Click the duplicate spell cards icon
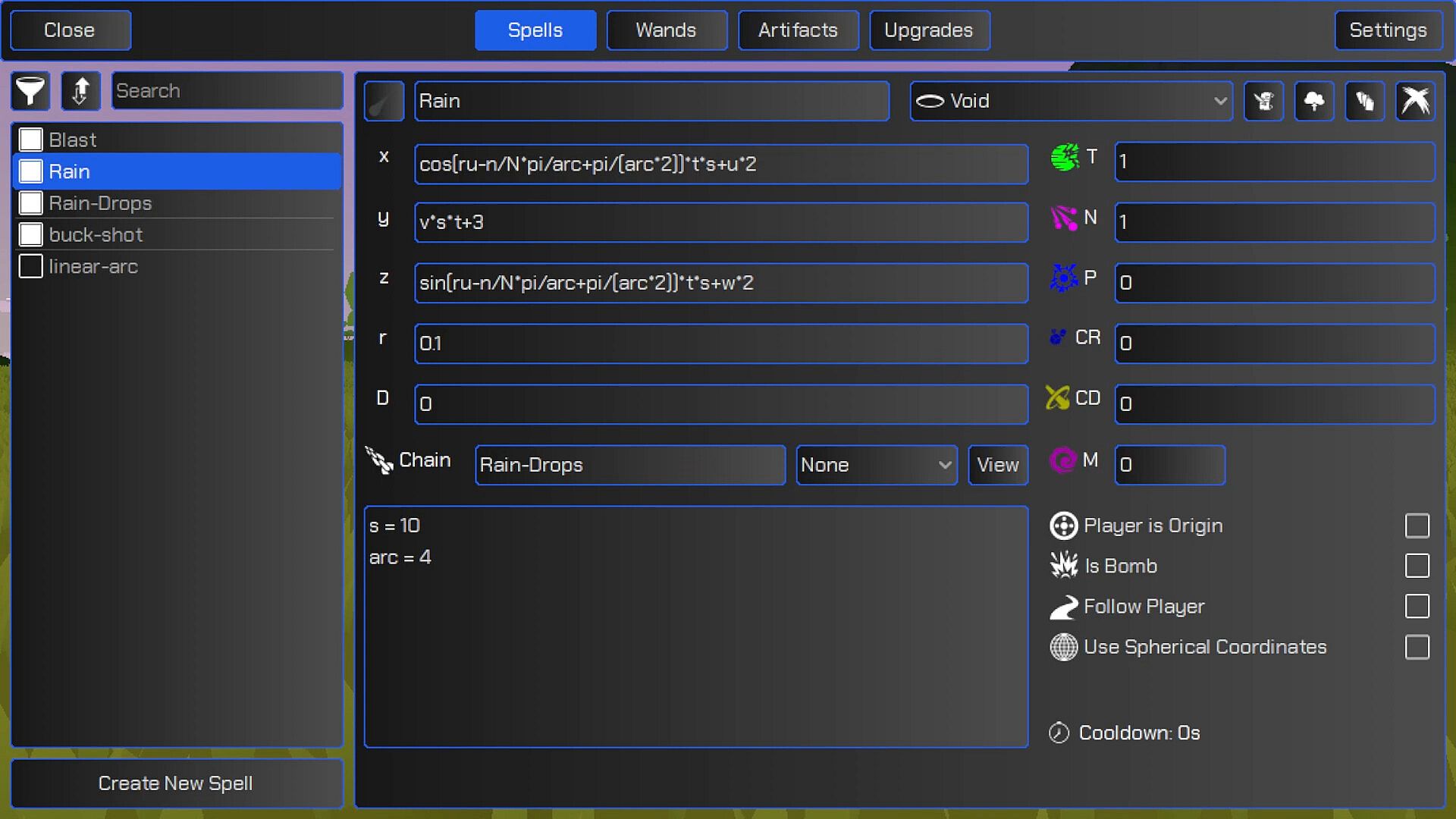The image size is (1456, 819). tap(1364, 101)
